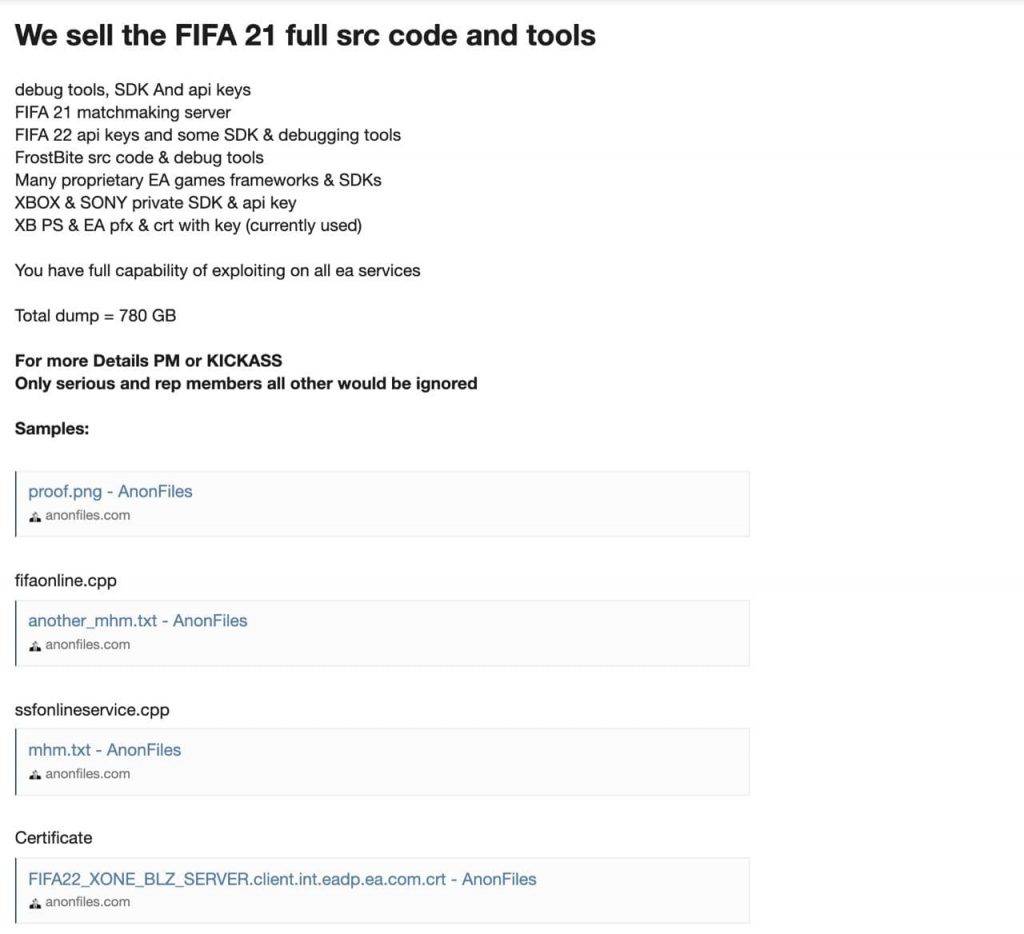Screen dimensions: 1024x934
Task: Click the FIFA 21 src code post title
Action: 305,36
